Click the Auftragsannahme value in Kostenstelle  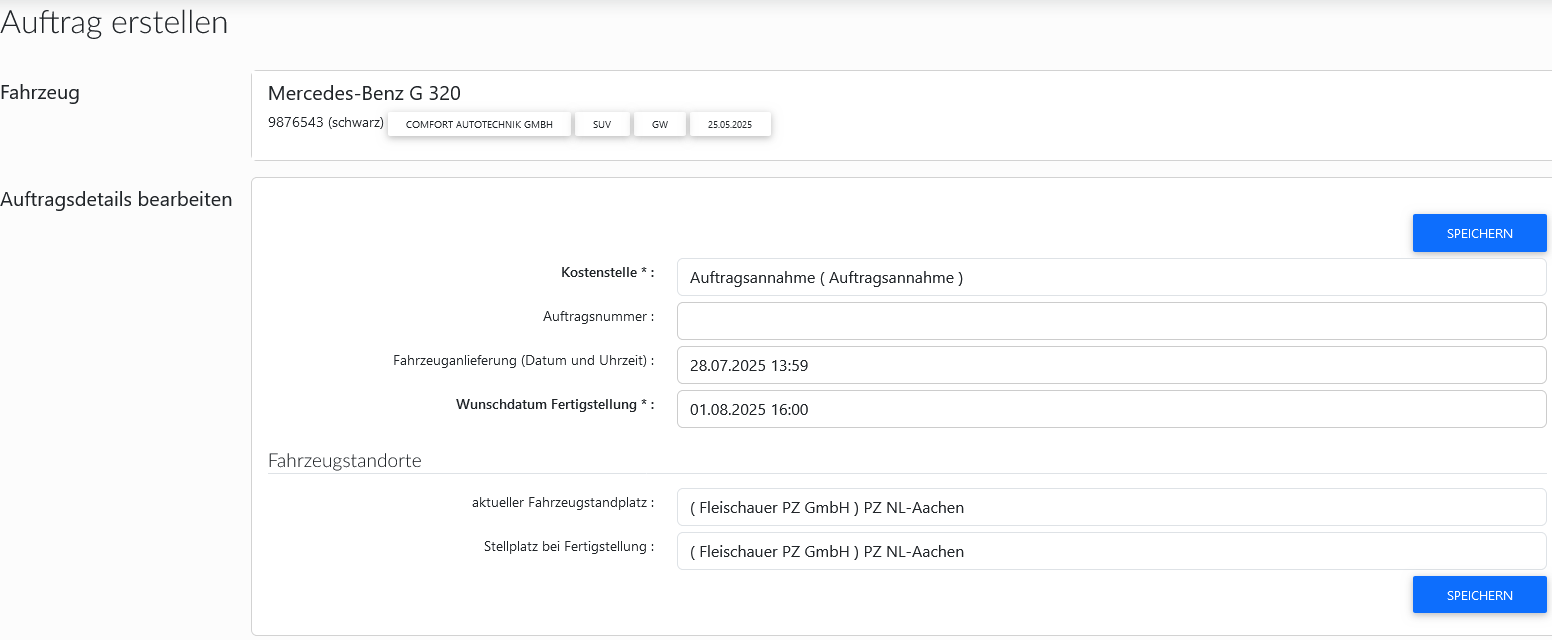click(825, 277)
